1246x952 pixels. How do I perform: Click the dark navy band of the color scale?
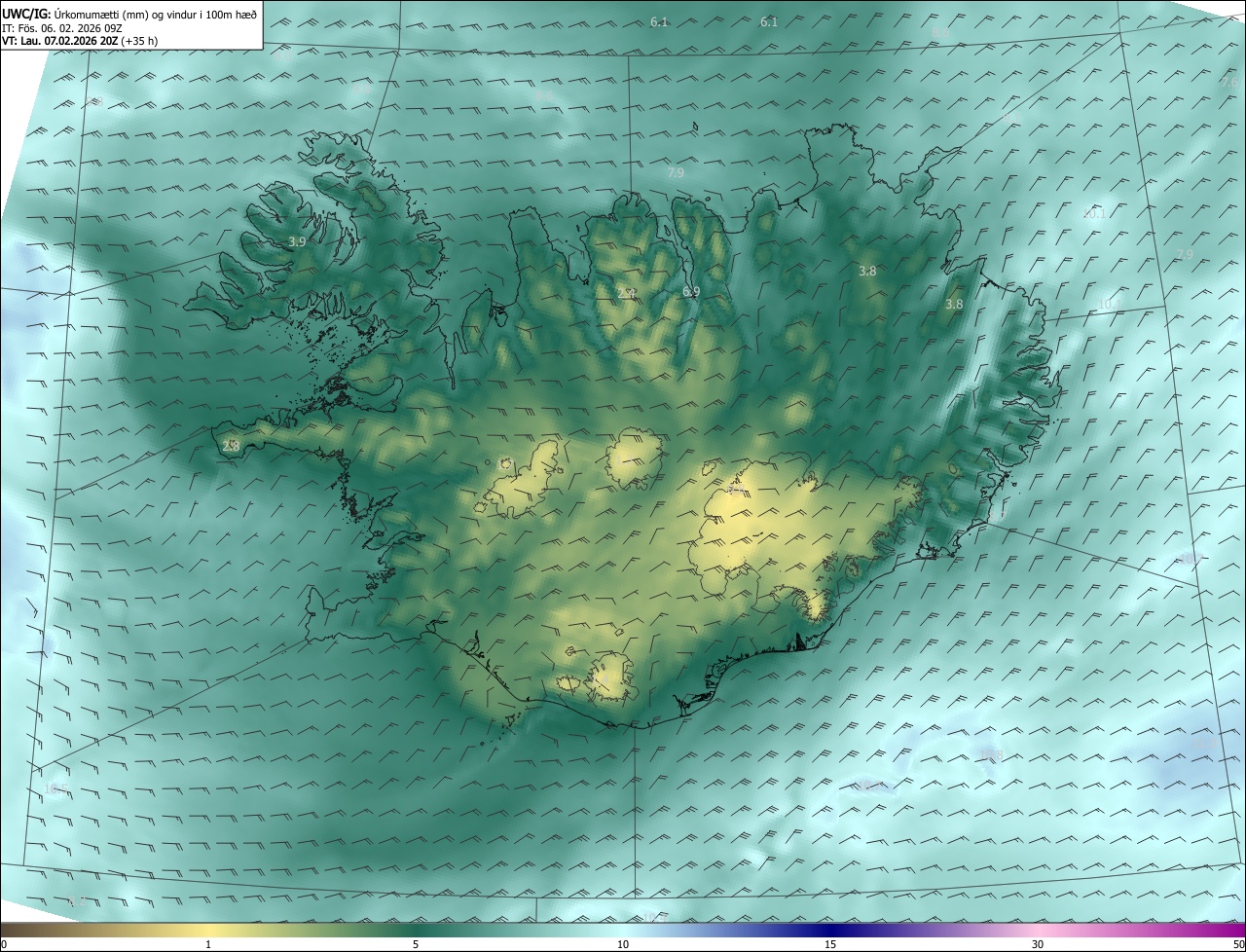[x=830, y=930]
